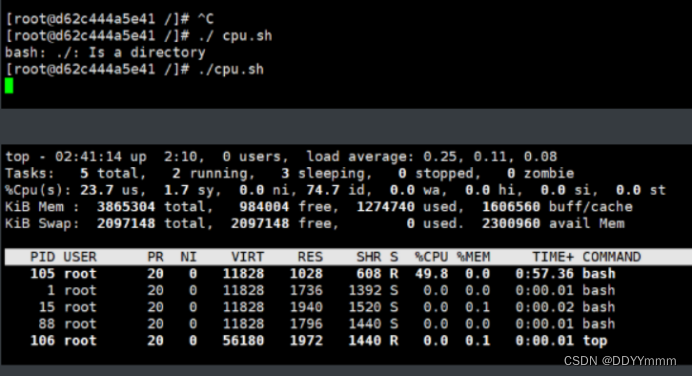Click the %CPU column header
The height and width of the screenshot is (376, 692).
(x=431, y=257)
